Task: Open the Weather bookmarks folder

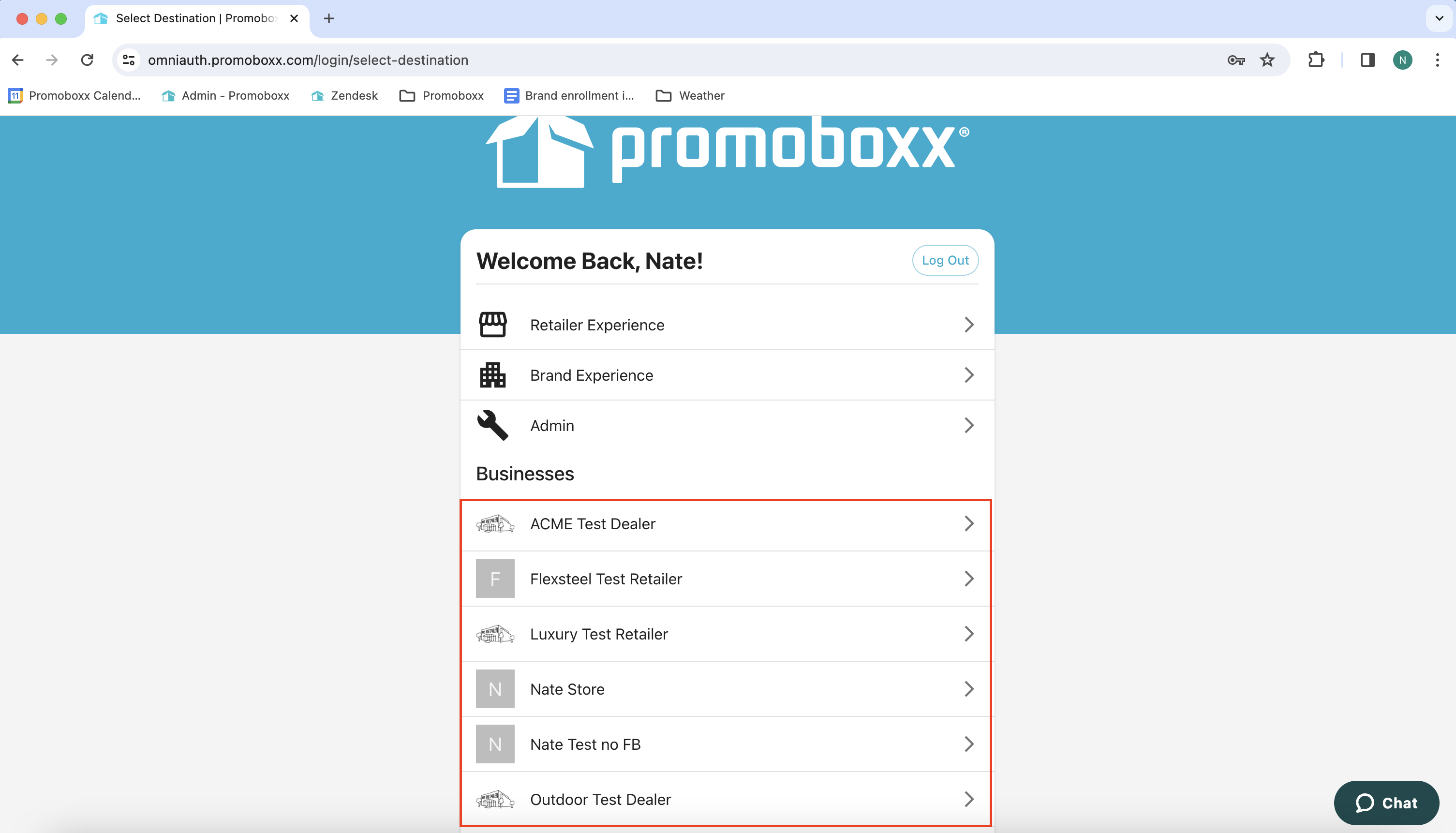Action: point(691,96)
